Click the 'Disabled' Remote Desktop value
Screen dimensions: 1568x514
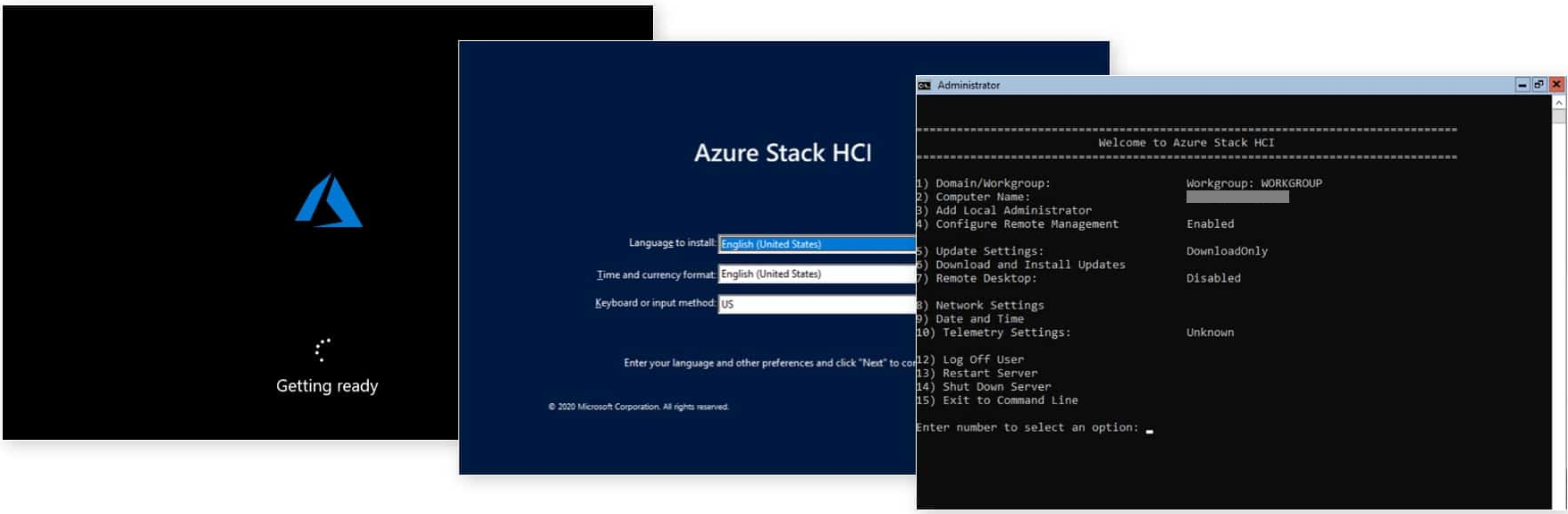click(x=1213, y=278)
